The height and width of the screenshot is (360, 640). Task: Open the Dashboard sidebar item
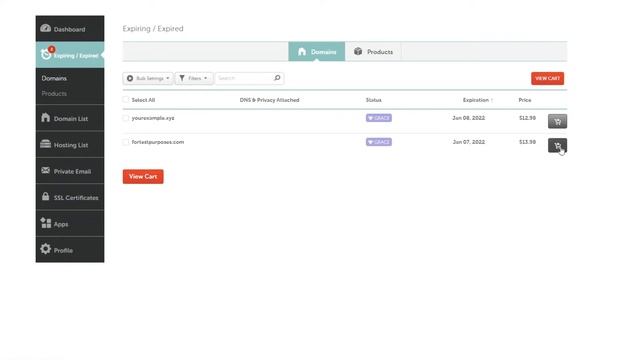point(70,29)
